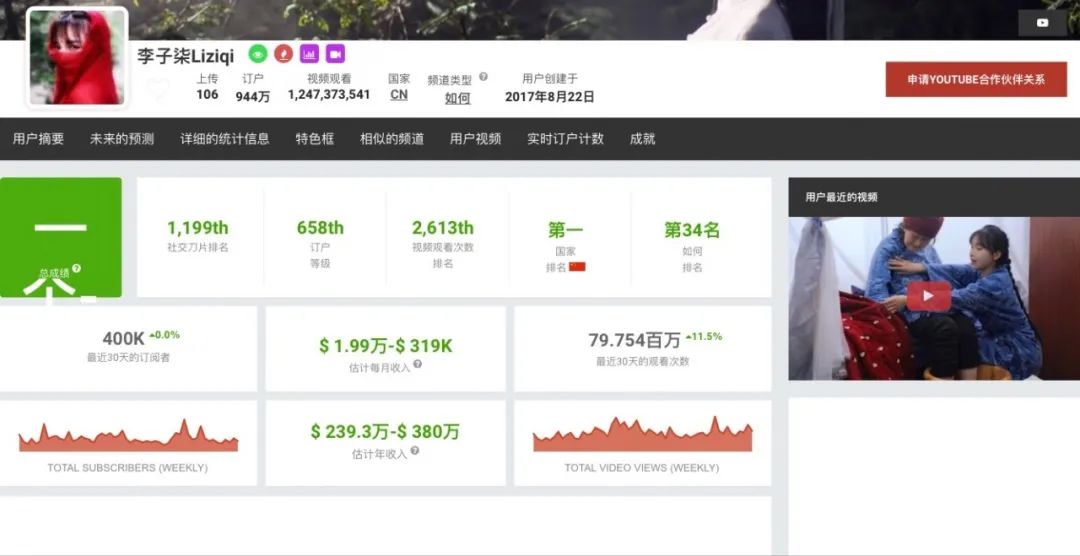Click the China flag icon under 排名
This screenshot has width=1080, height=556.
click(577, 267)
